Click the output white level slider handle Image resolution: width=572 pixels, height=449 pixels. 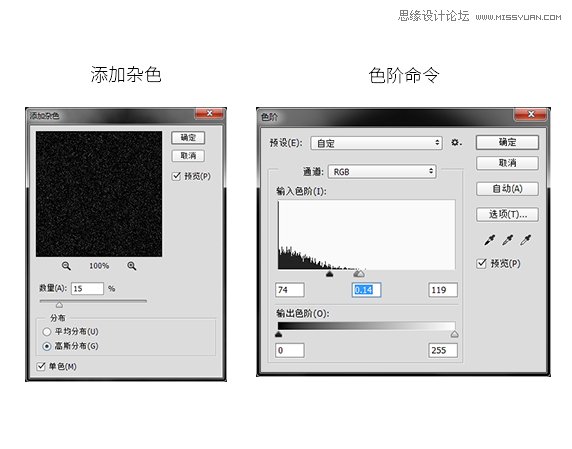tap(455, 334)
